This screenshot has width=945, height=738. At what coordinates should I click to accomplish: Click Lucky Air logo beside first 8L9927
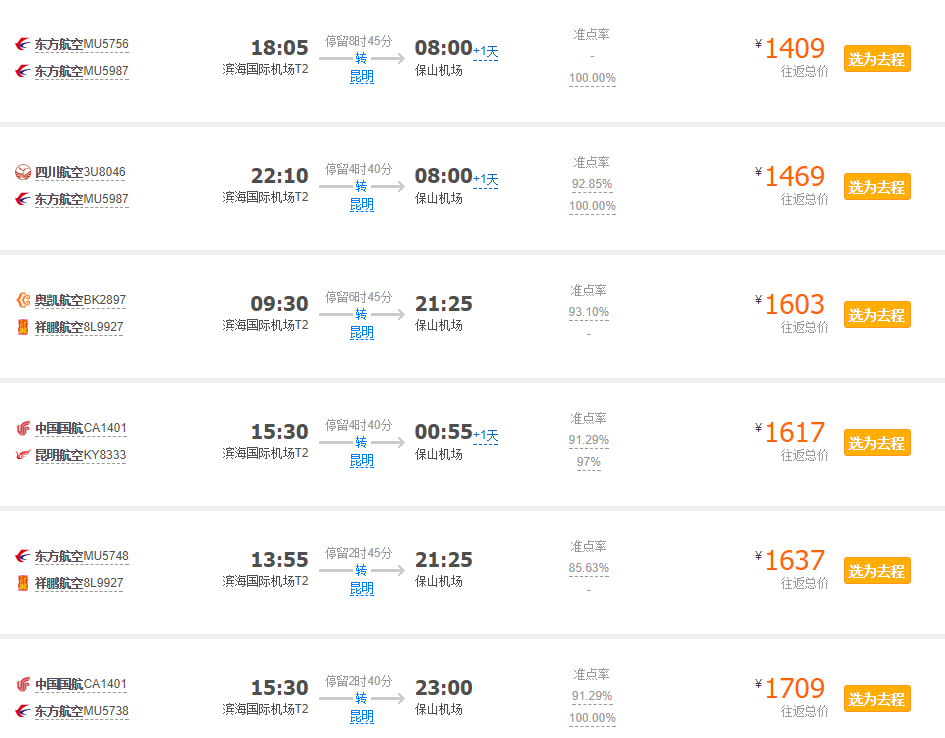tap(23, 327)
